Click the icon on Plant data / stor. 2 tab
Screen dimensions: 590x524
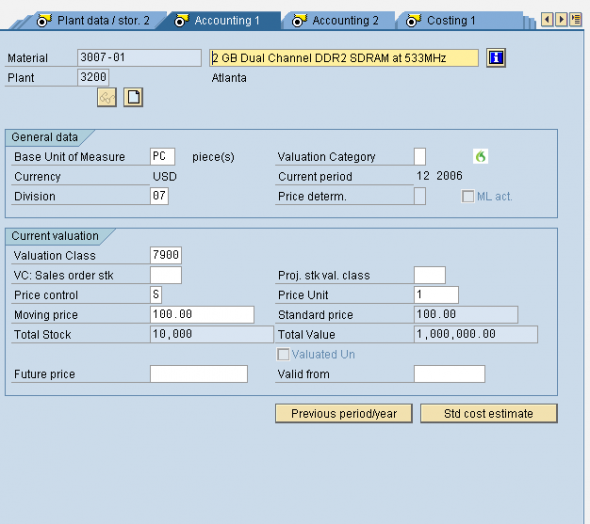pos(44,20)
